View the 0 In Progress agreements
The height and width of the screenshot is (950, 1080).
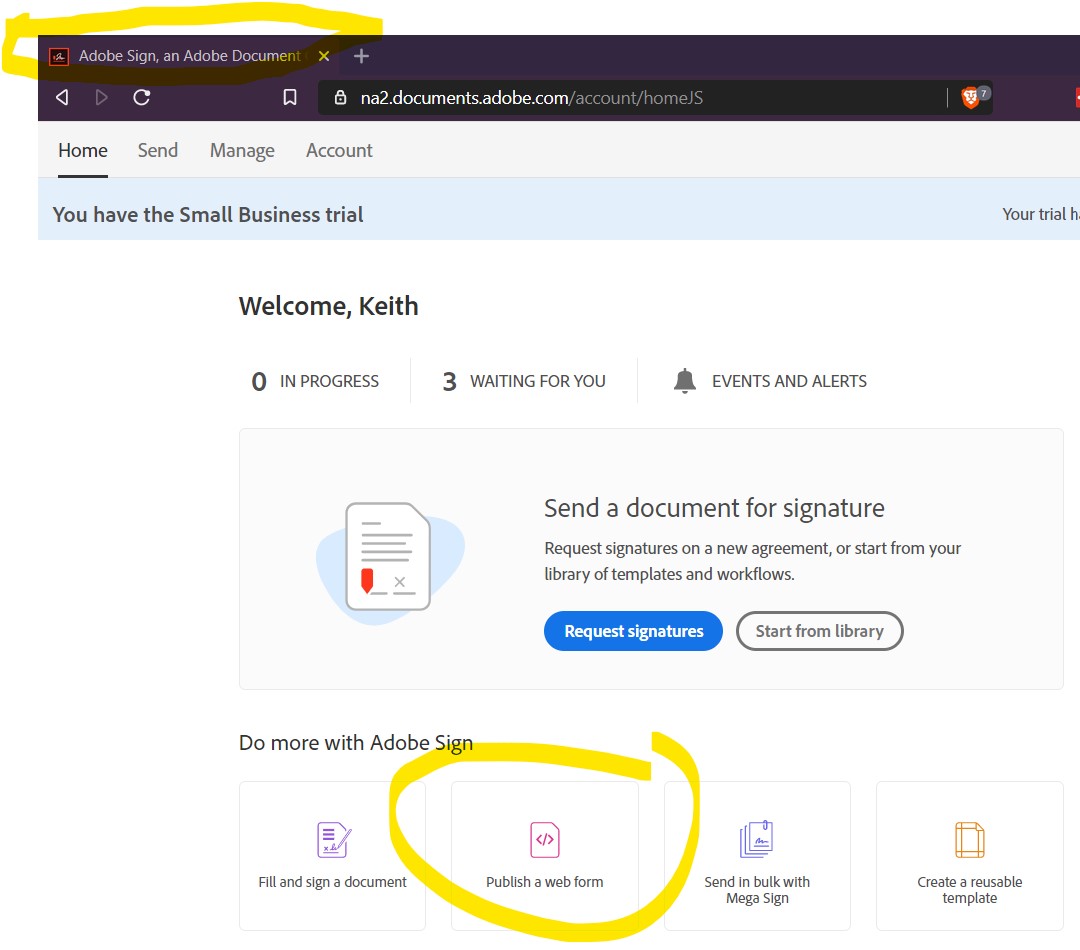point(315,381)
